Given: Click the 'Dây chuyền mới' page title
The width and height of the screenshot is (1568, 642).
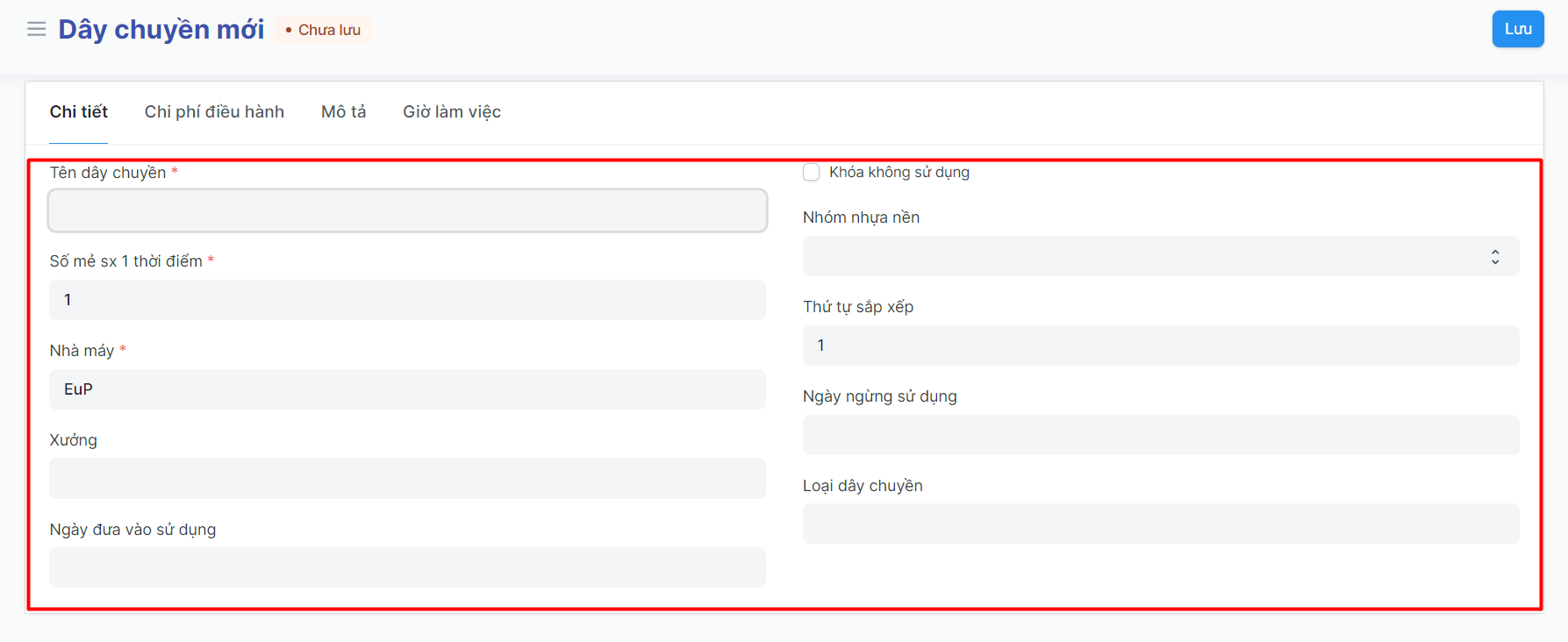Looking at the screenshot, I should coord(161,30).
